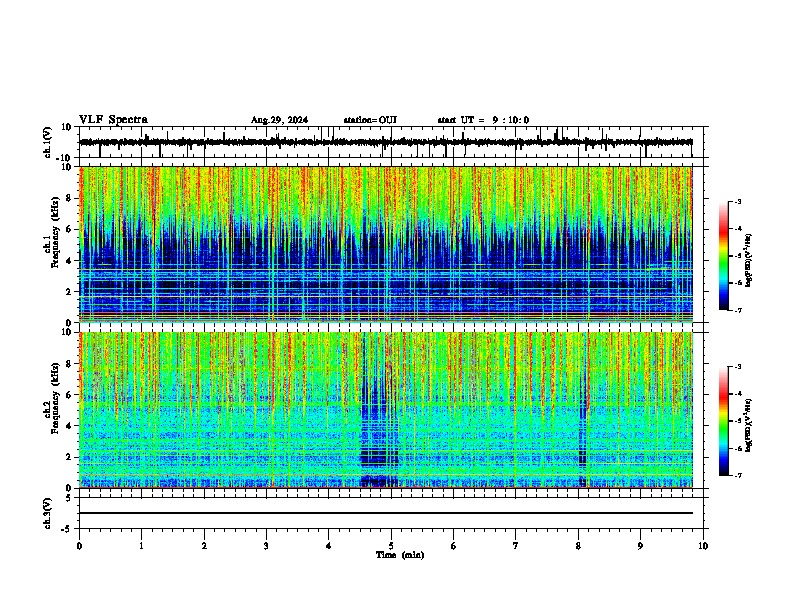Click the "-7" label on lower color bar
This screenshot has width=792, height=612.
[738, 475]
